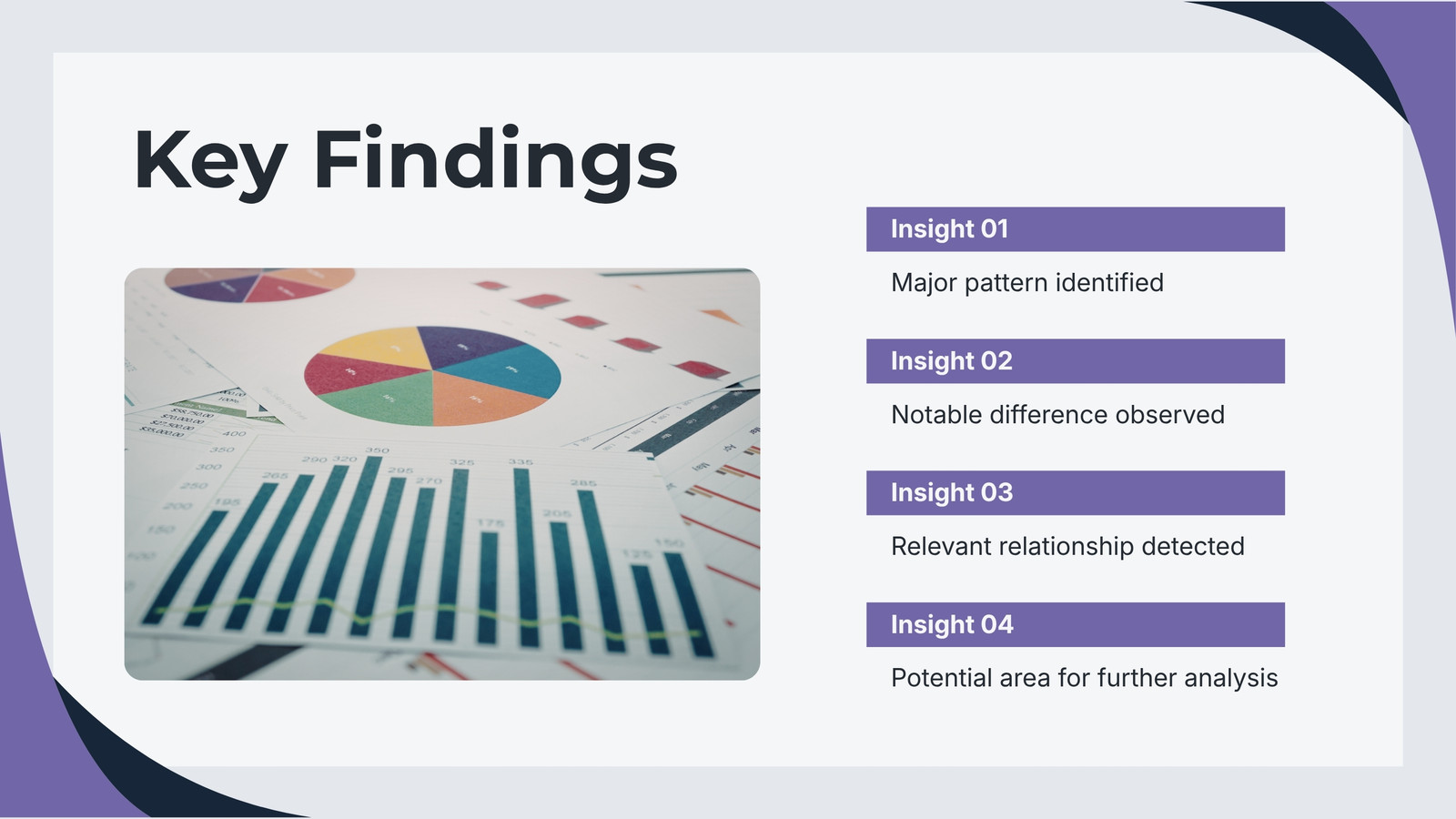The width and height of the screenshot is (1456, 819).
Task: Click the Major pattern identified text
Action: pyautogui.click(x=1026, y=283)
